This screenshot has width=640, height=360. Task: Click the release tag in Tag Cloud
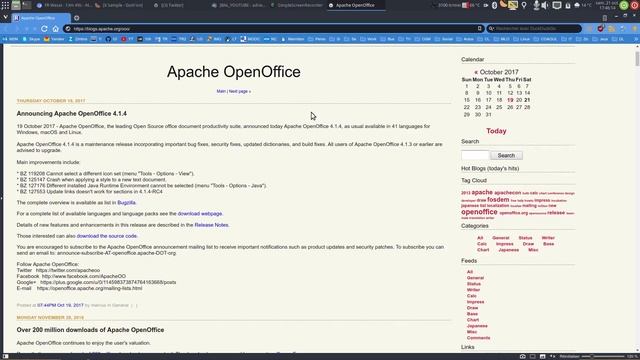click(x=556, y=213)
